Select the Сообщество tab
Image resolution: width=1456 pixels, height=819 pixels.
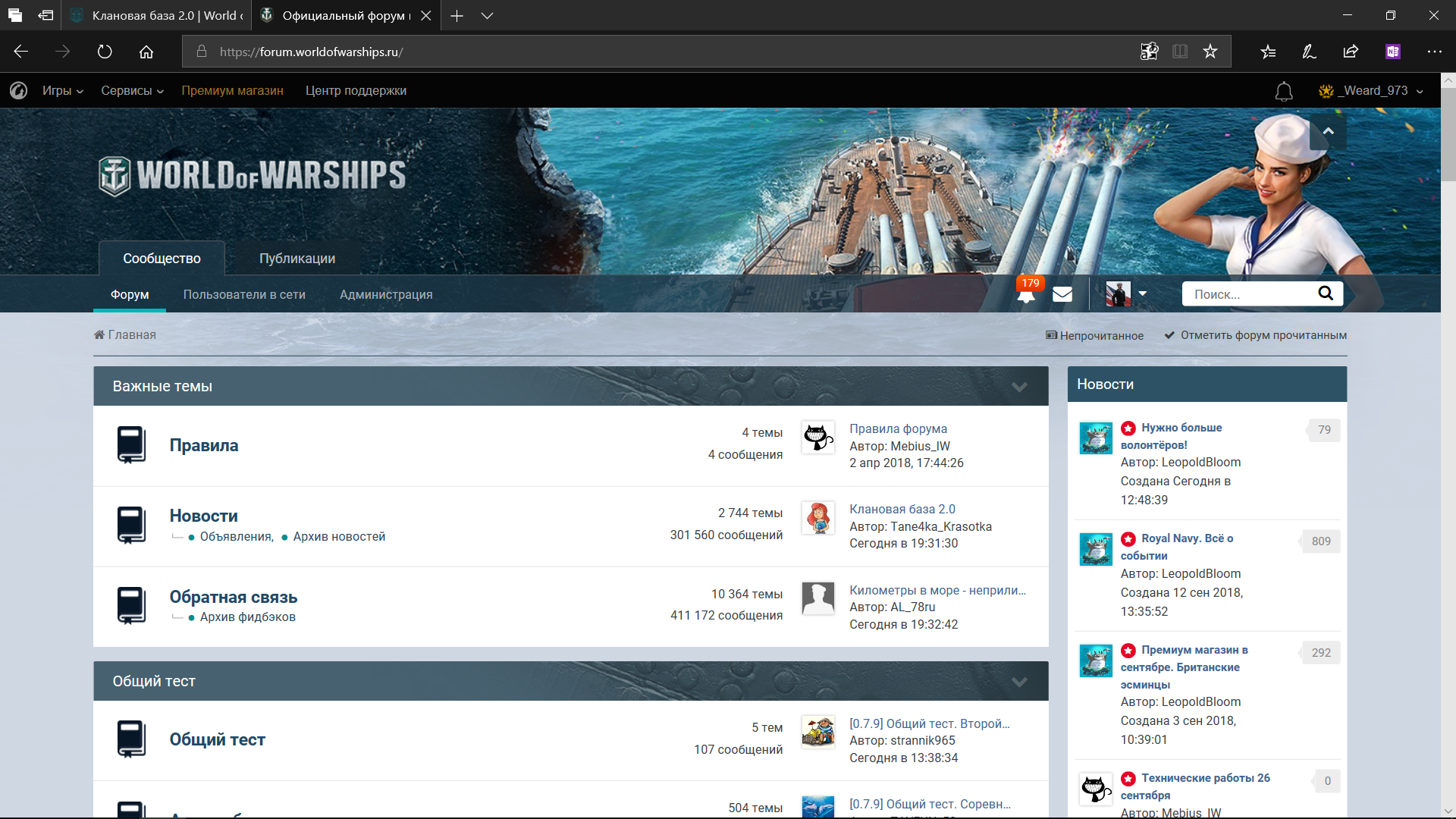point(162,258)
